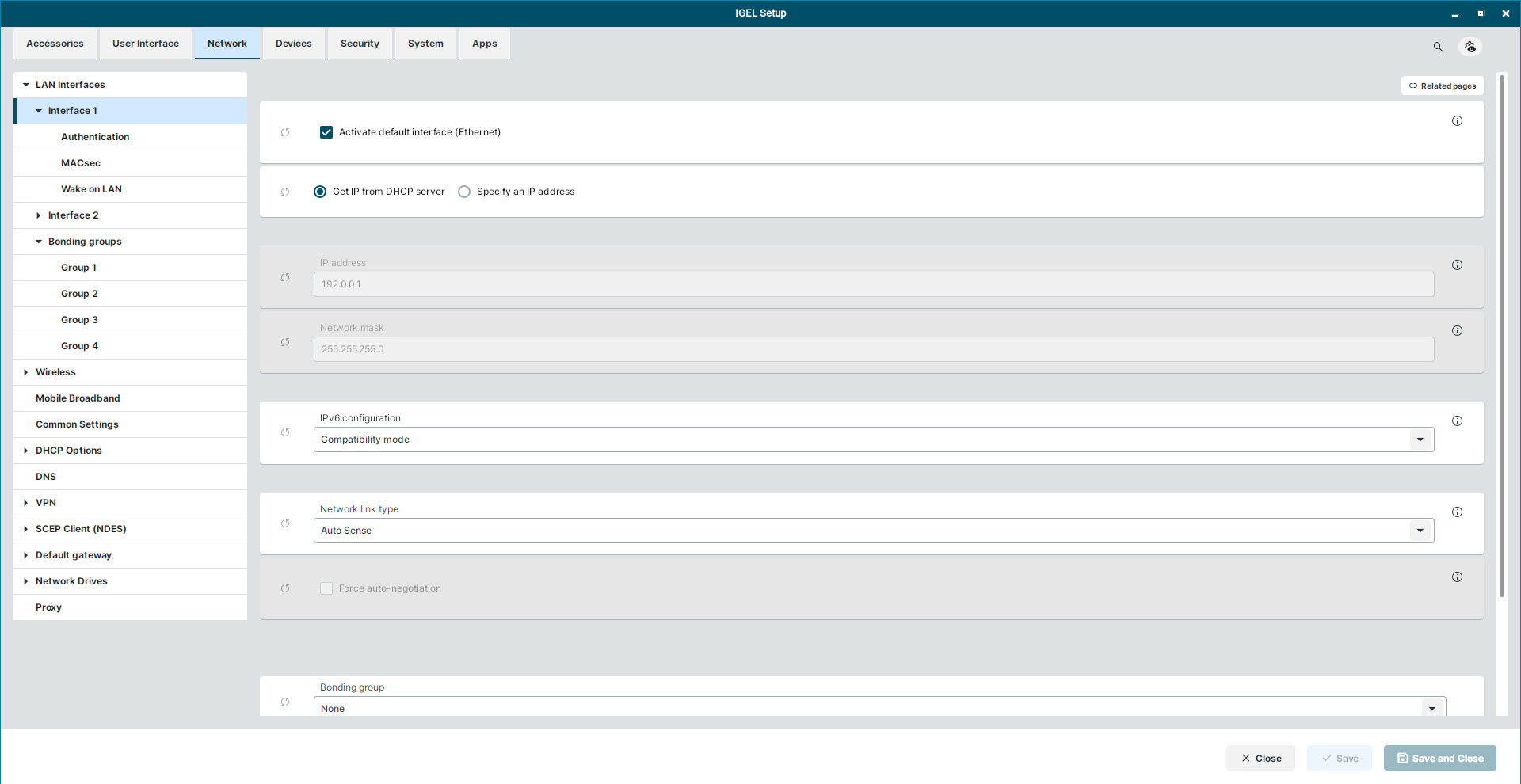Reset icon beside IPv6 configuration

(x=285, y=432)
